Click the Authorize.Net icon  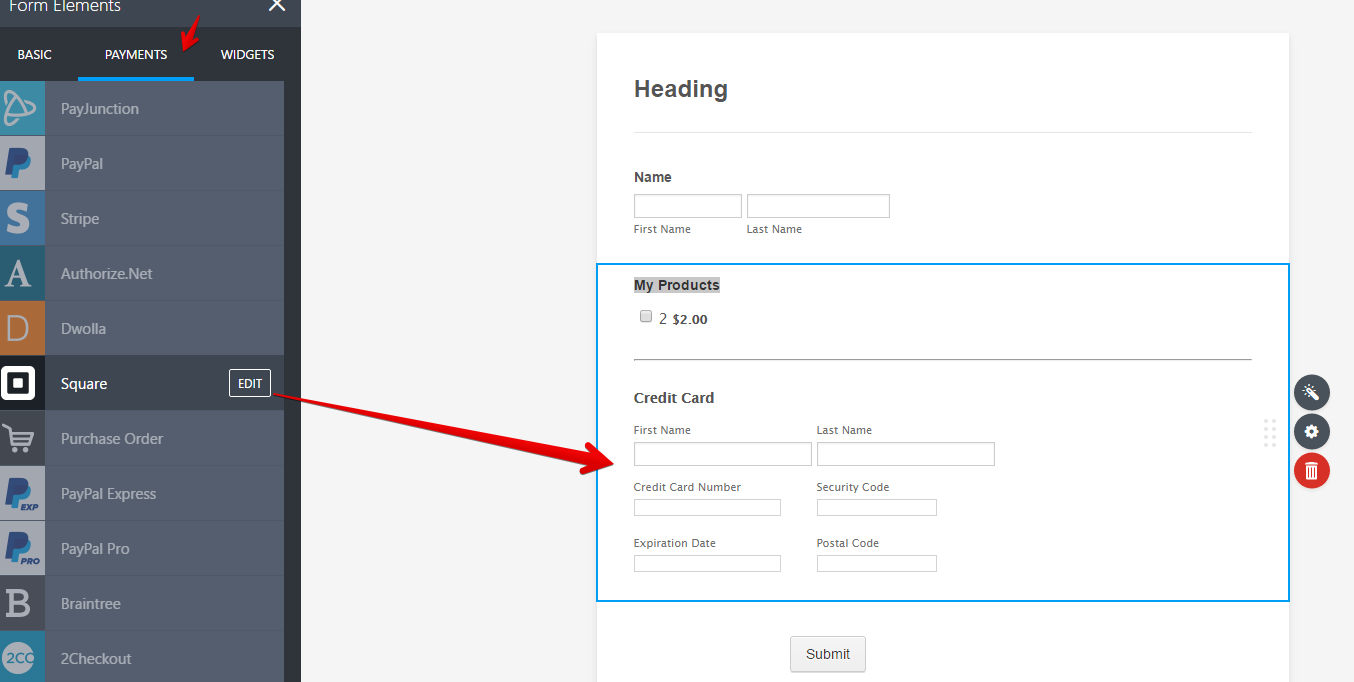pyautogui.click(x=22, y=274)
